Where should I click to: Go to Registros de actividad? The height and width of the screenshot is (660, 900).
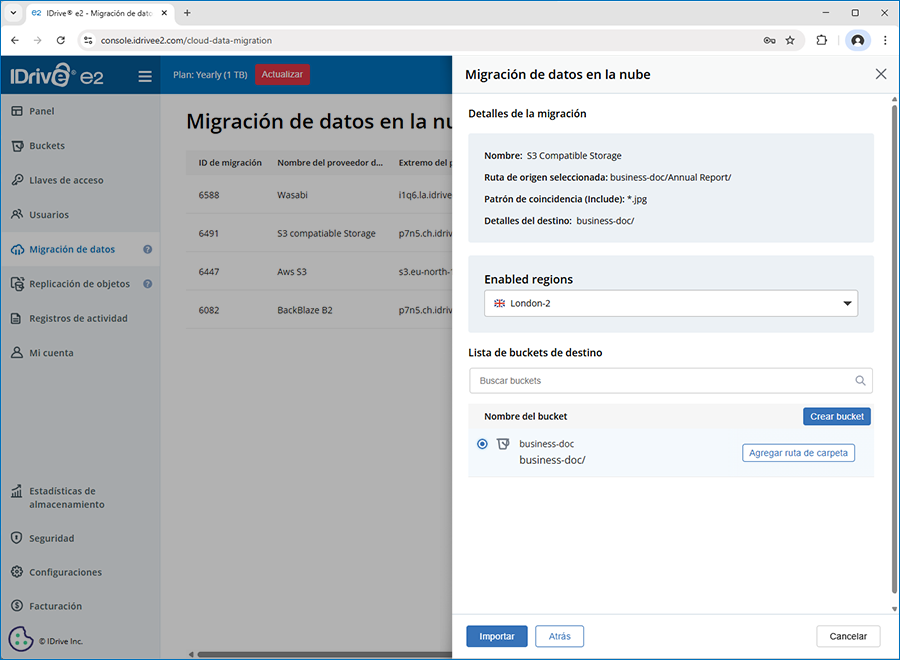pyautogui.click(x=78, y=319)
